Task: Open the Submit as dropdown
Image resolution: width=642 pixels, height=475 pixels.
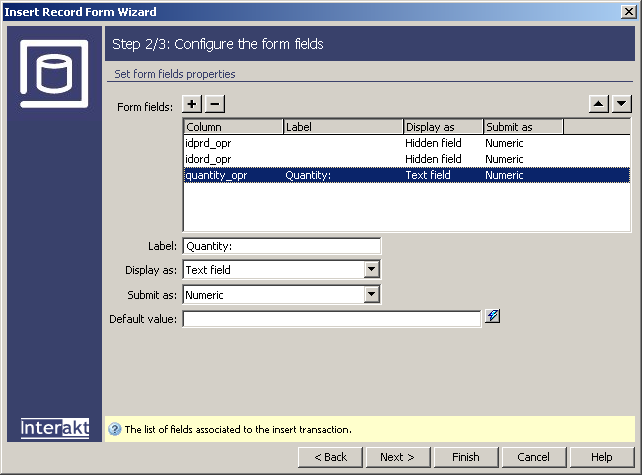Action: click(x=372, y=295)
